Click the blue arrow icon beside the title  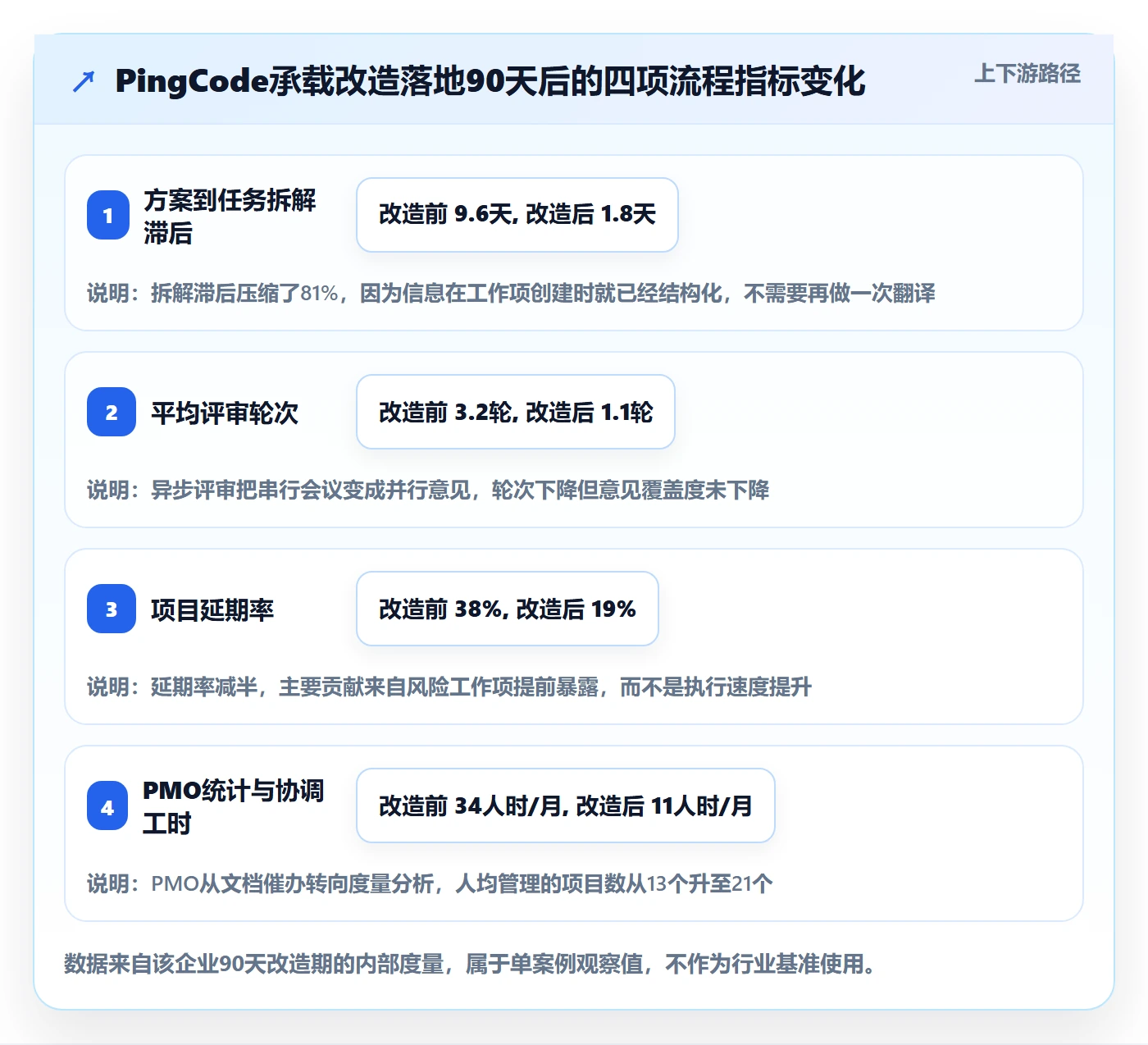pyautogui.click(x=83, y=82)
